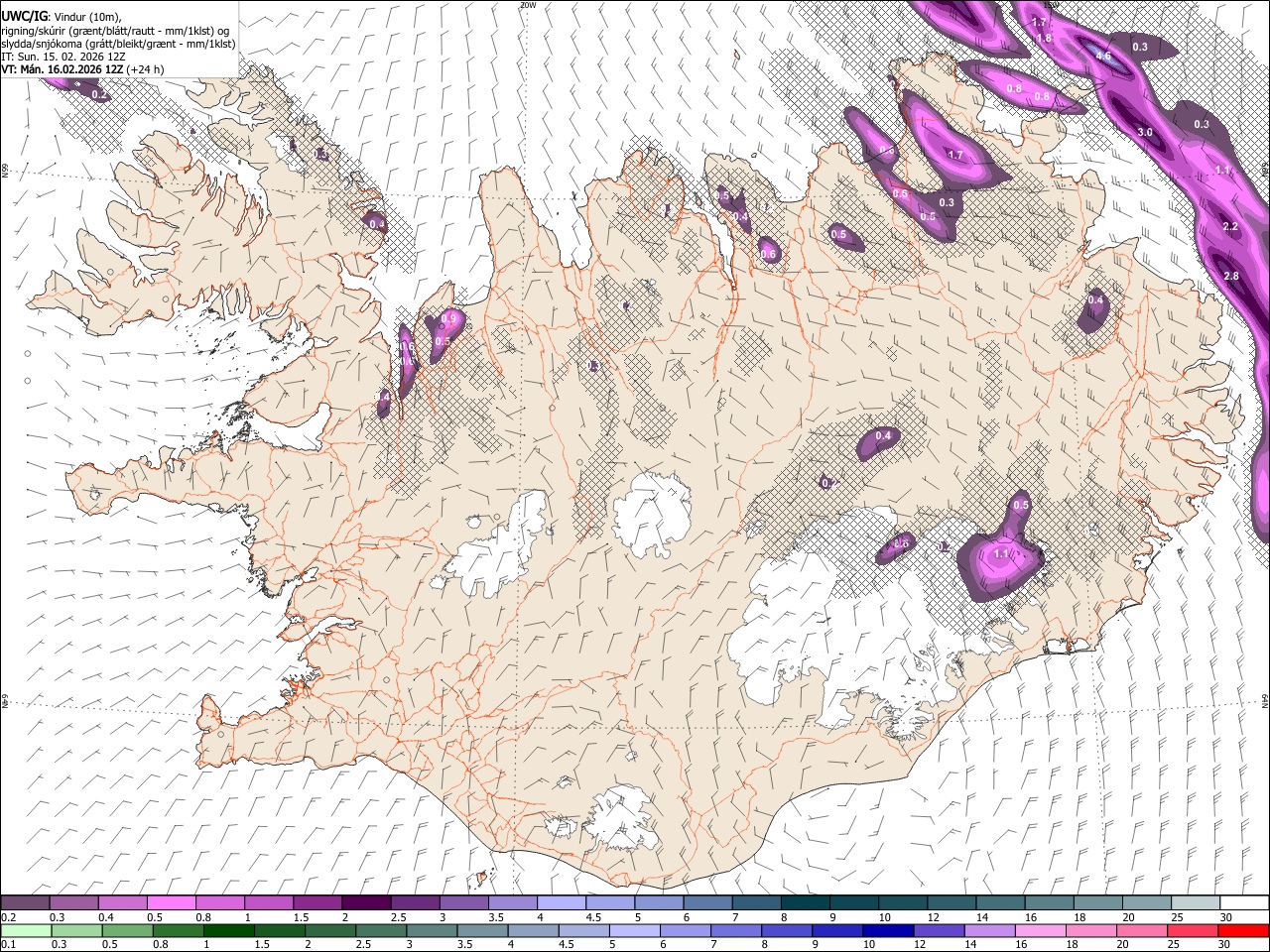The height and width of the screenshot is (952, 1270).
Task: Pick the lower legend violet swatch between 14 and 16
Action: [x=990, y=930]
